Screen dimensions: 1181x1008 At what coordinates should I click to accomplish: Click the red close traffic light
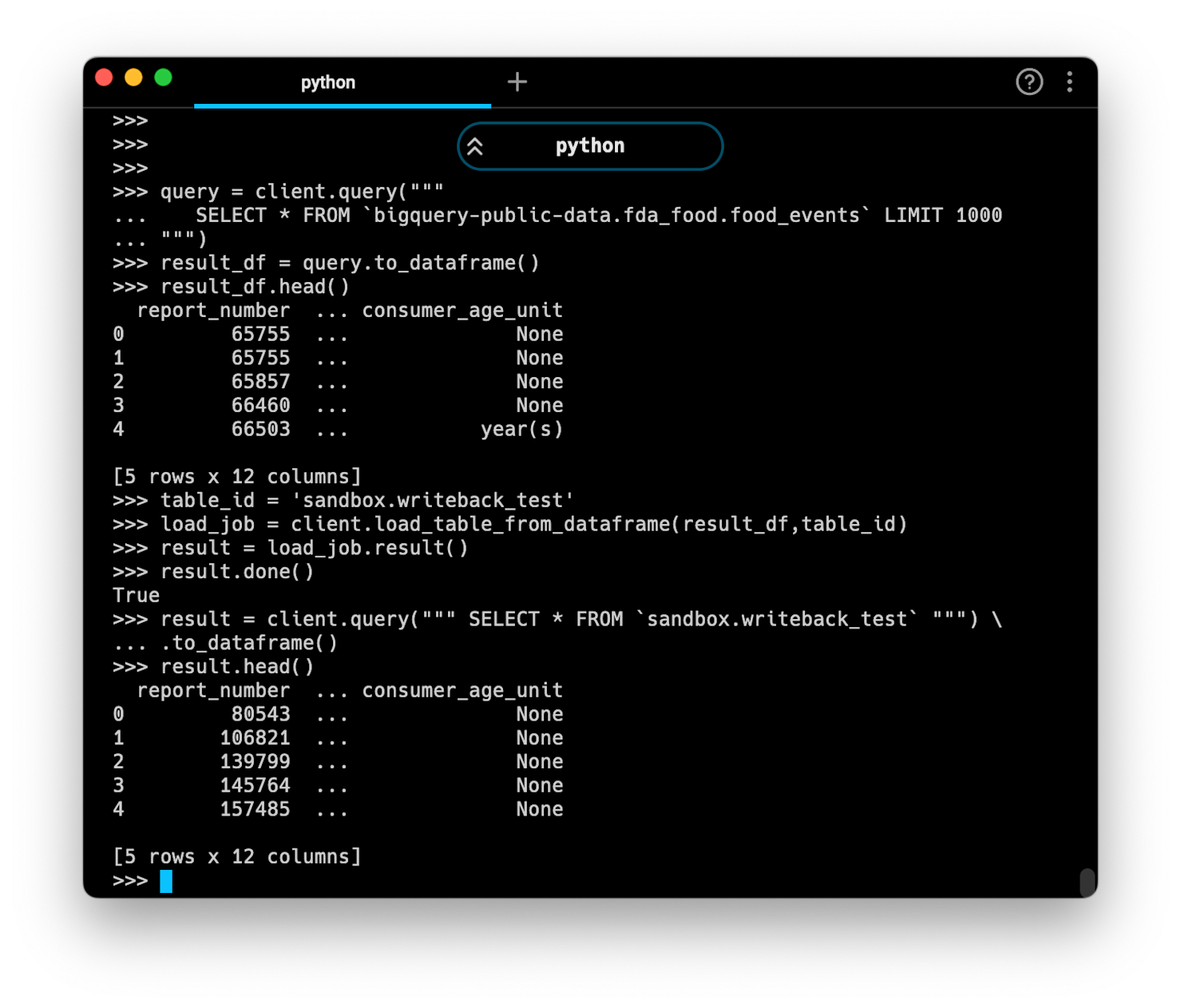[104, 77]
